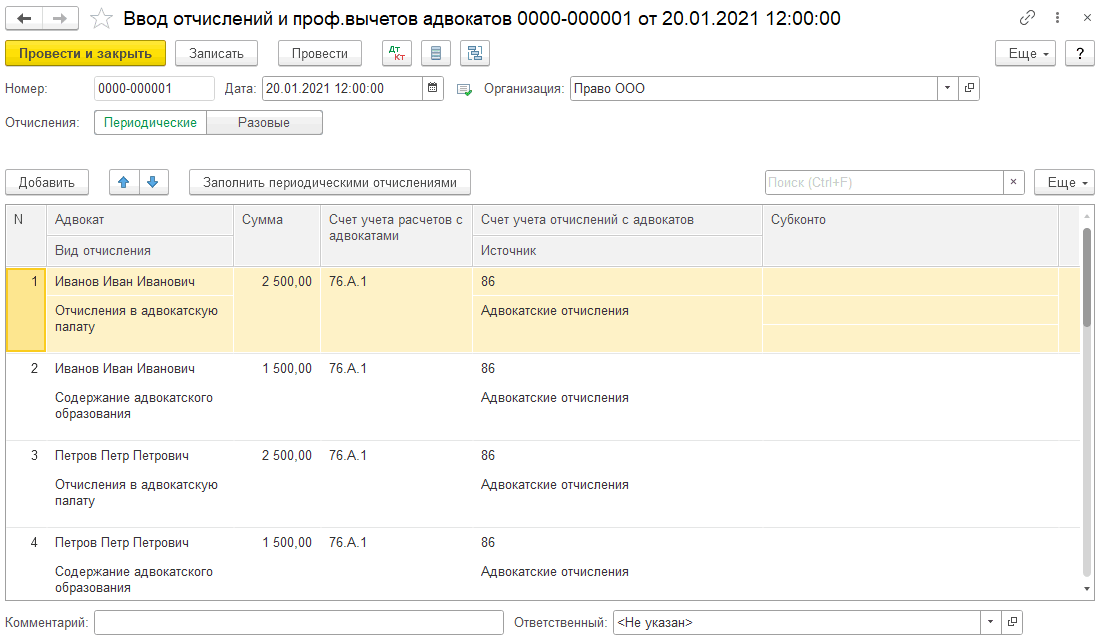Move row down with the down arrow
The width and height of the screenshot is (1103, 641).
coord(153,182)
